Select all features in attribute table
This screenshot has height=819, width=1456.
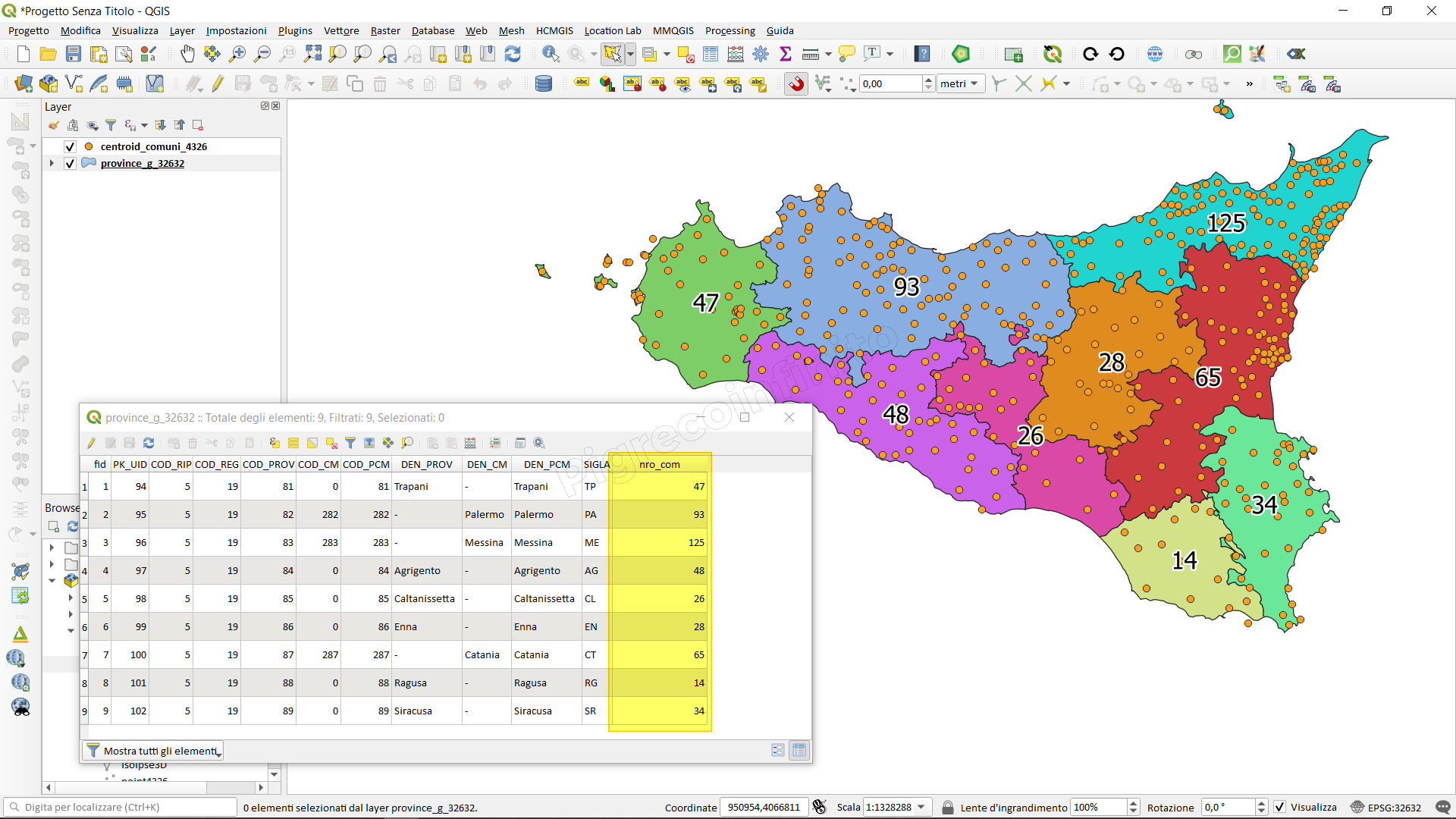[x=293, y=443]
